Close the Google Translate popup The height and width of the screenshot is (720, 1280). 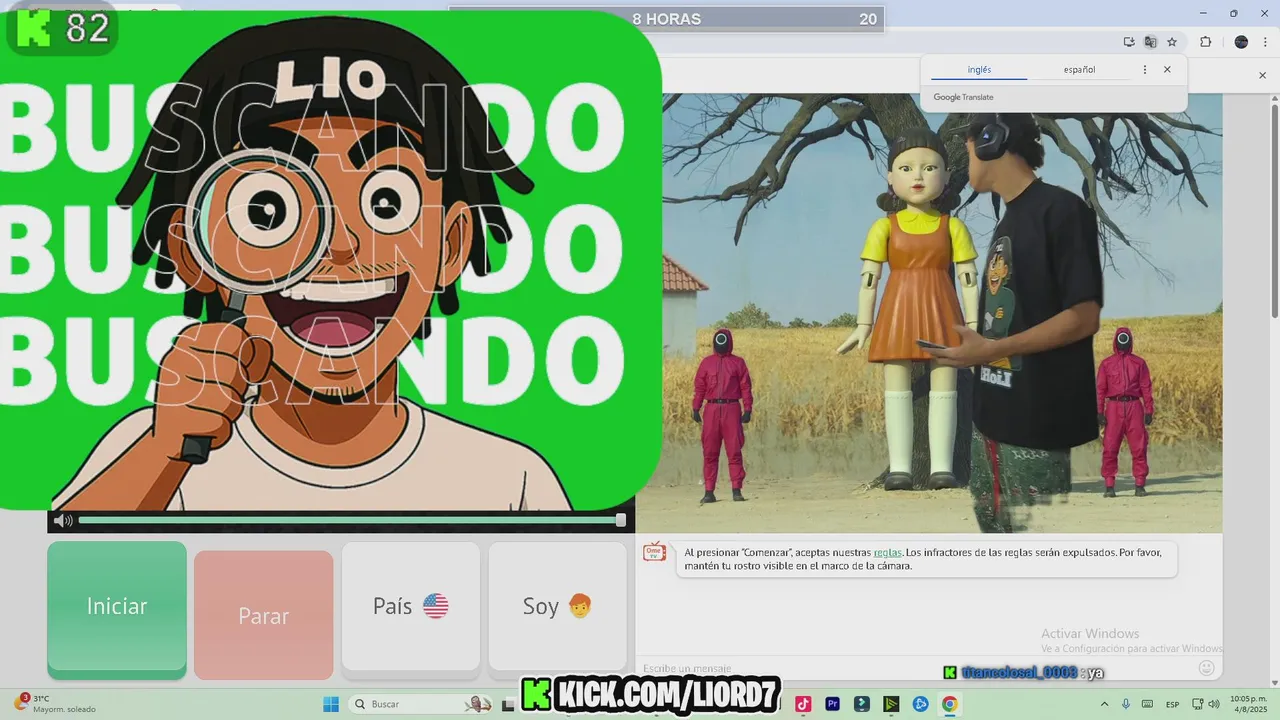coord(1167,70)
